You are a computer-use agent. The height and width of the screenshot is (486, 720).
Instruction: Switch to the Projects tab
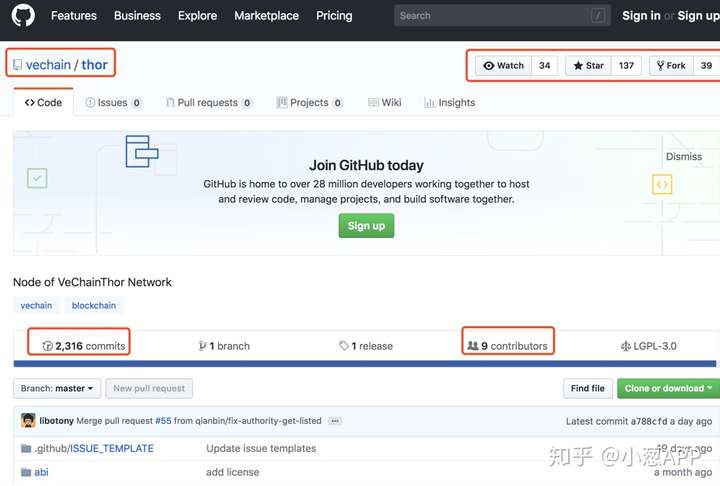pos(309,102)
